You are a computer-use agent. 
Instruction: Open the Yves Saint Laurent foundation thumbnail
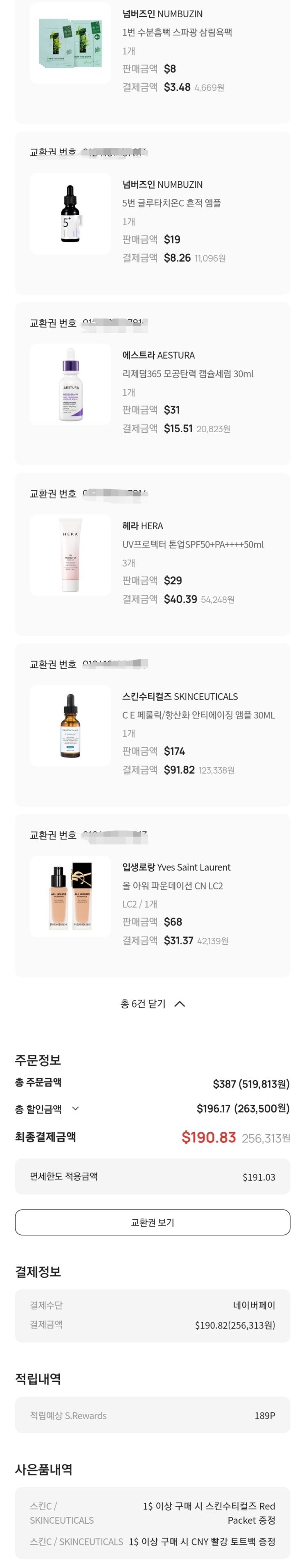coord(70,896)
